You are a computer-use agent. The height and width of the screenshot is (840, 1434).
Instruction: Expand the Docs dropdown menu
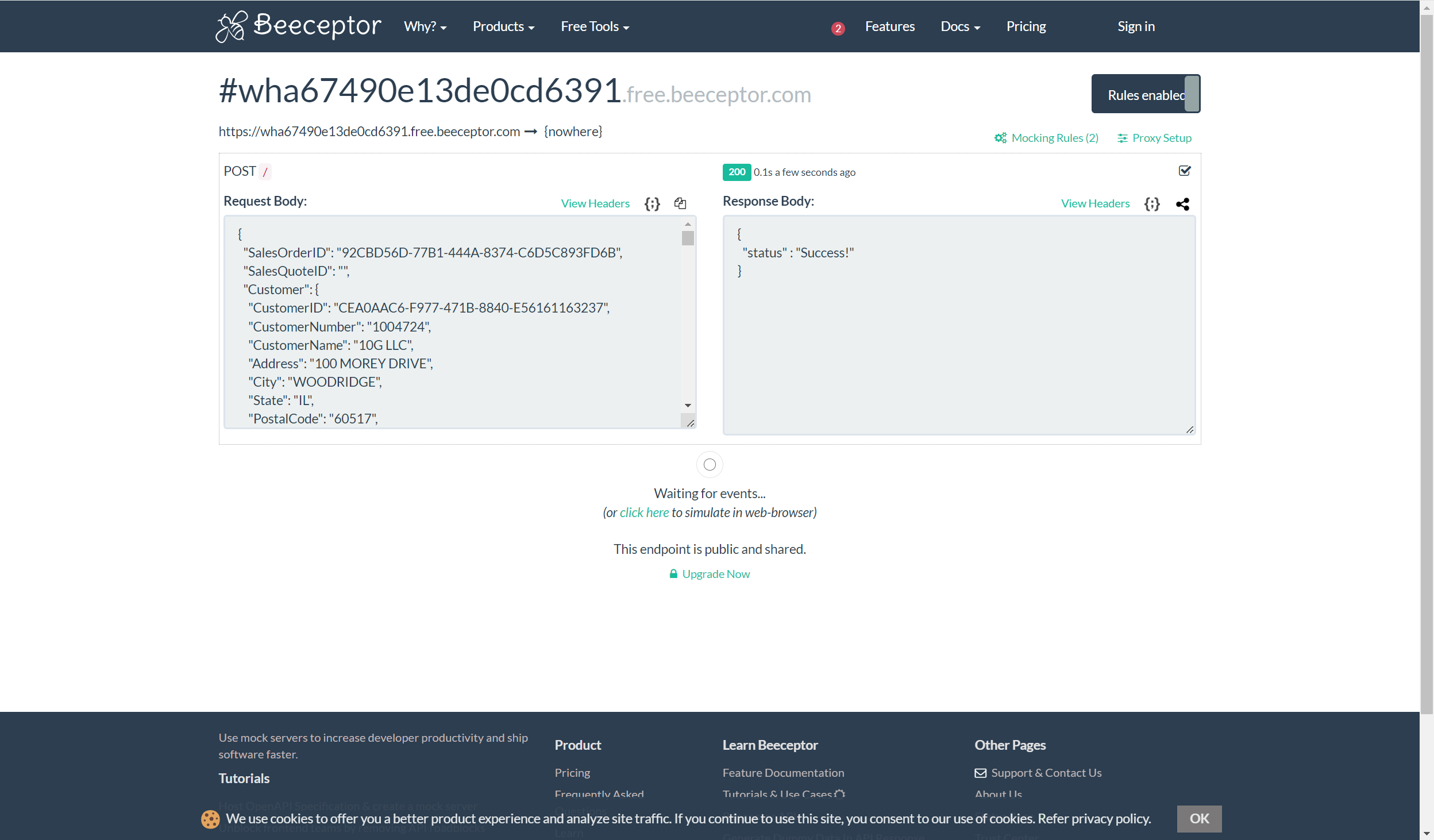coord(960,26)
